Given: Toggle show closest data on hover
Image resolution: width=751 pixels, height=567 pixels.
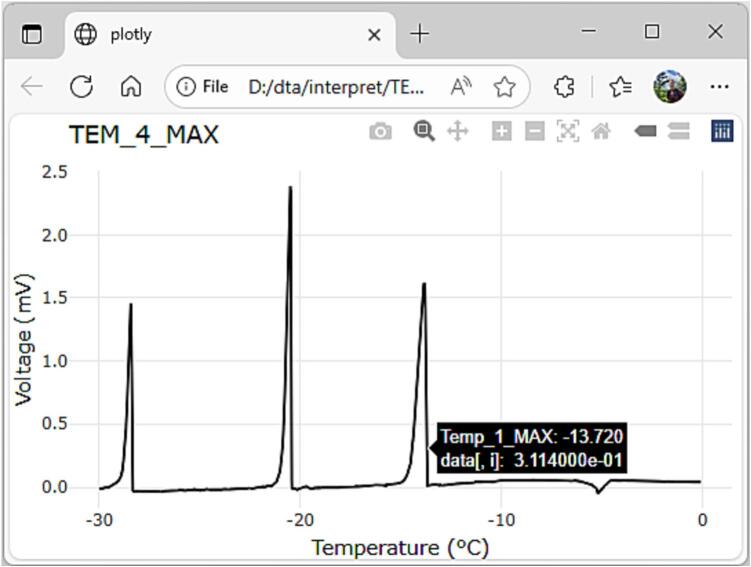Looking at the screenshot, I should 645,131.
